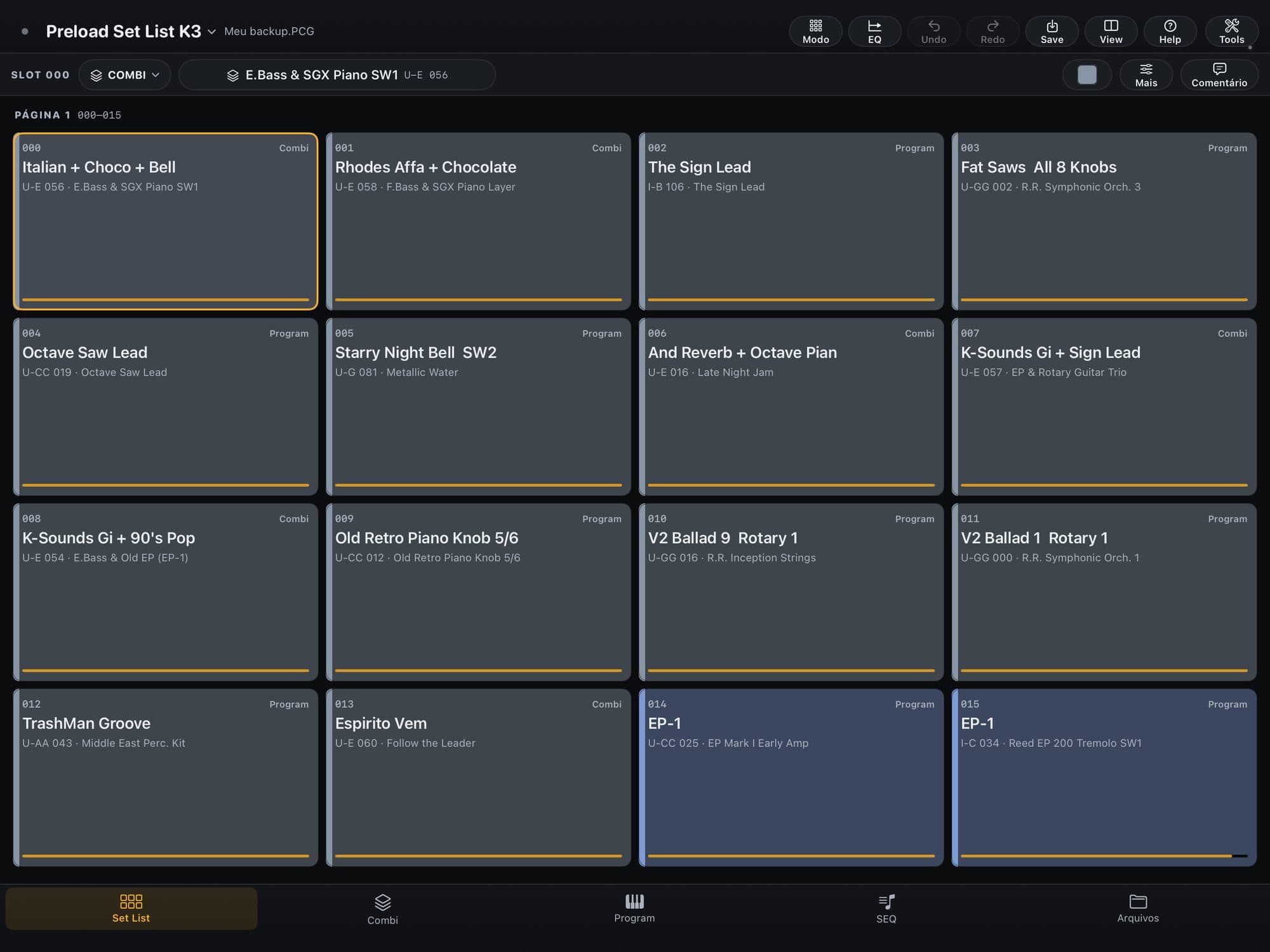Click the PÁGINA 1 000–015 heading
Image resolution: width=1270 pixels, height=952 pixels.
coord(68,115)
